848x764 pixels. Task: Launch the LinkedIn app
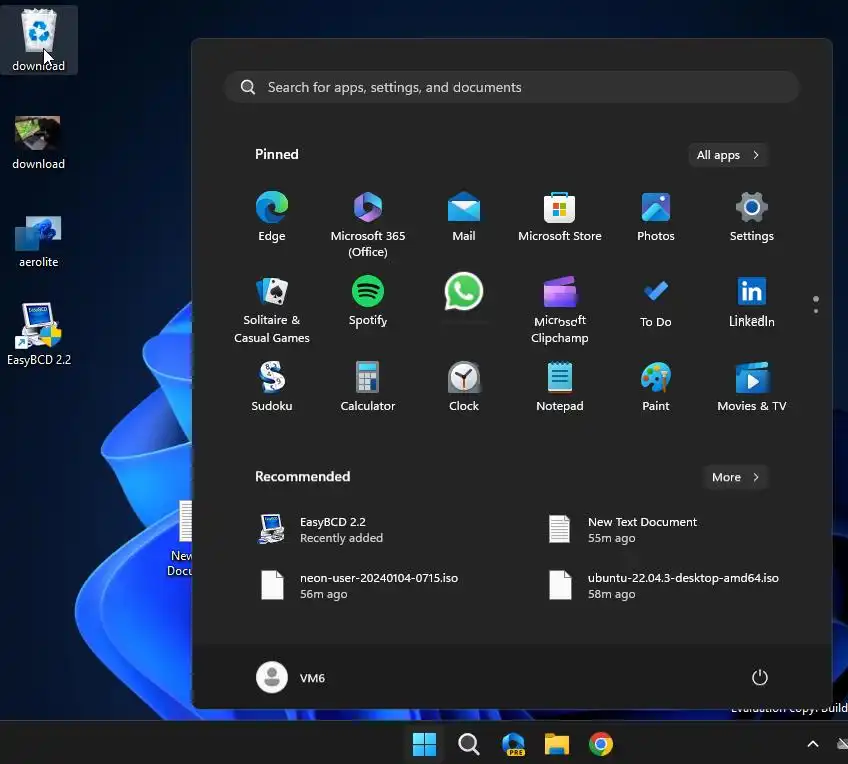tap(751, 302)
